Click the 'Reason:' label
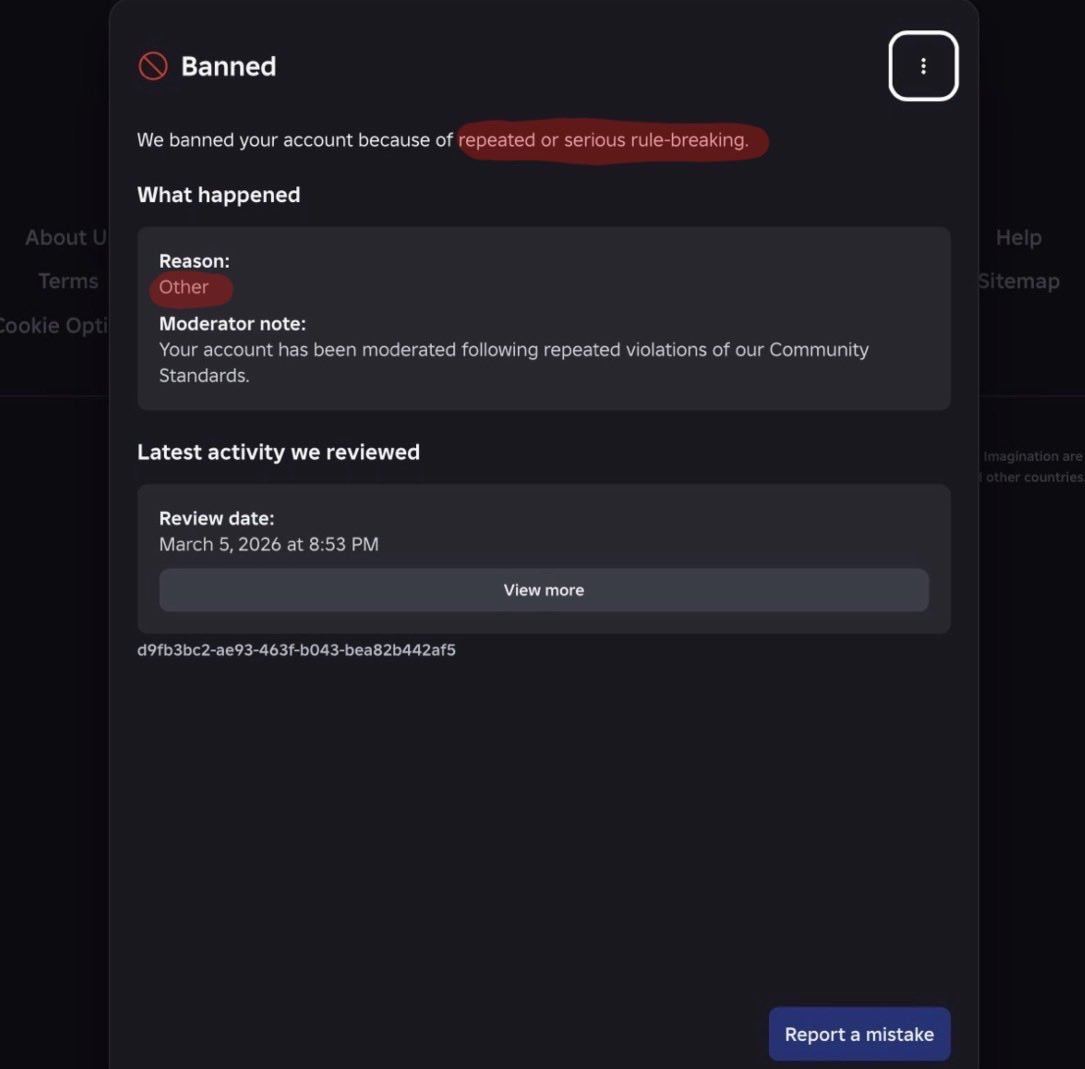This screenshot has width=1085, height=1069. (194, 261)
